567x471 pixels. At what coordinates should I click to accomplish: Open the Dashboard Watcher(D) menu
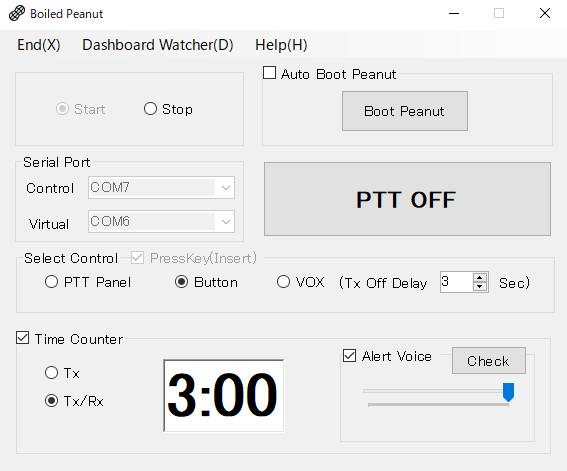[158, 45]
